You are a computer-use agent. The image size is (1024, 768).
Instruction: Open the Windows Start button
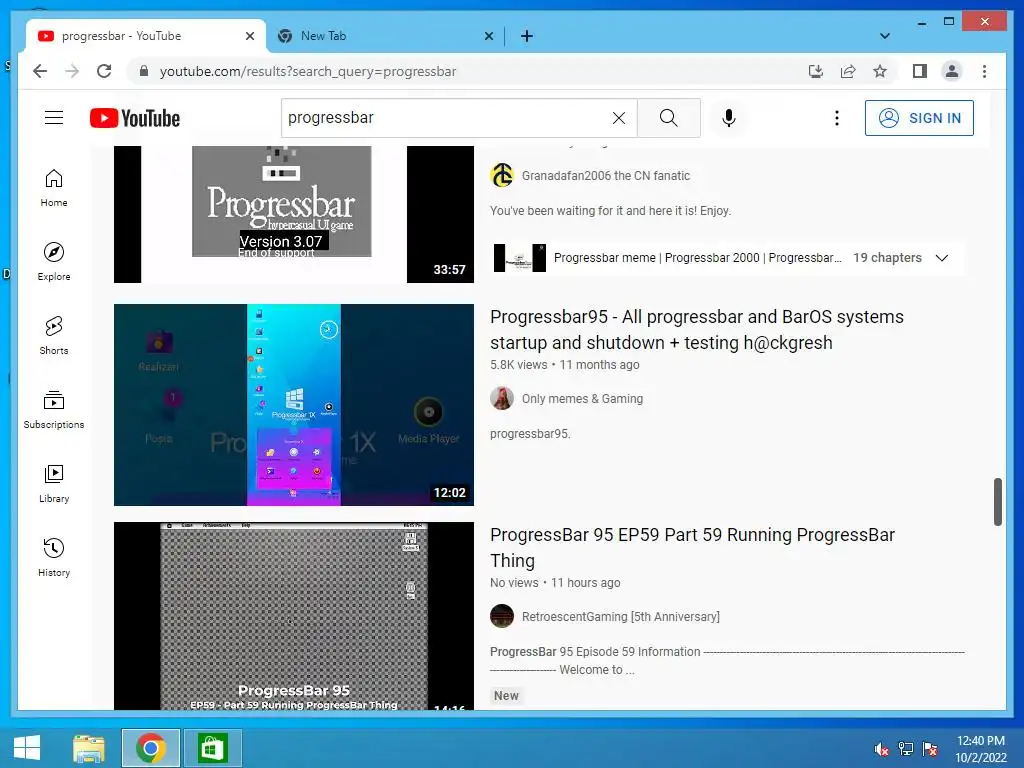[x=26, y=748]
